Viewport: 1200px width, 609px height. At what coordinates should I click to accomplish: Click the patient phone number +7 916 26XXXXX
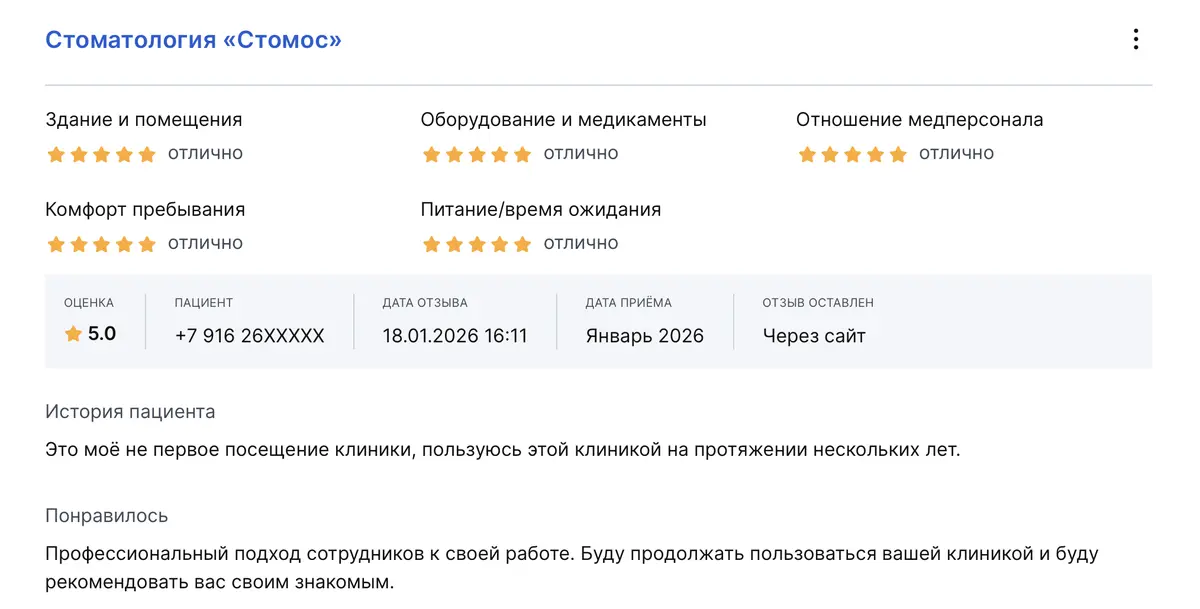(x=249, y=336)
